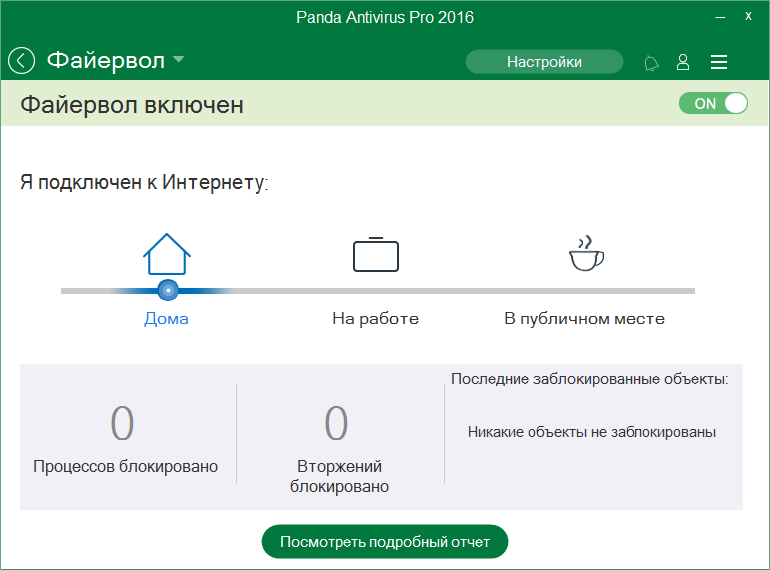Minimize the Panda Antivirus window

(720, 17)
